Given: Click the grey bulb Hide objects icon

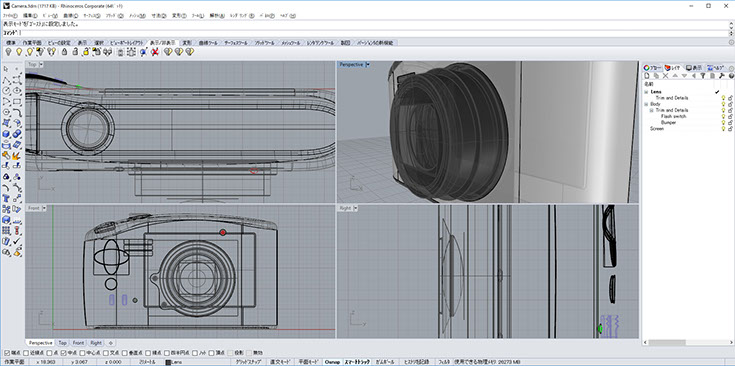Looking at the screenshot, I should [x=8, y=52].
